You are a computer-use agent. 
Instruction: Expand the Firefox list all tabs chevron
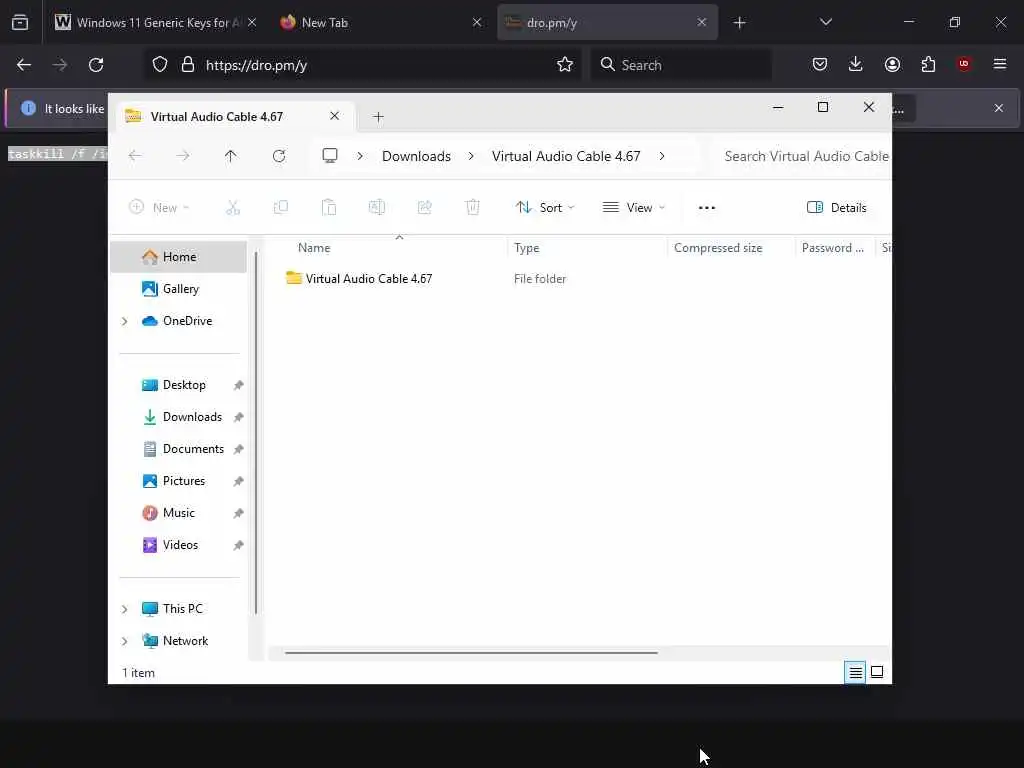point(826,22)
